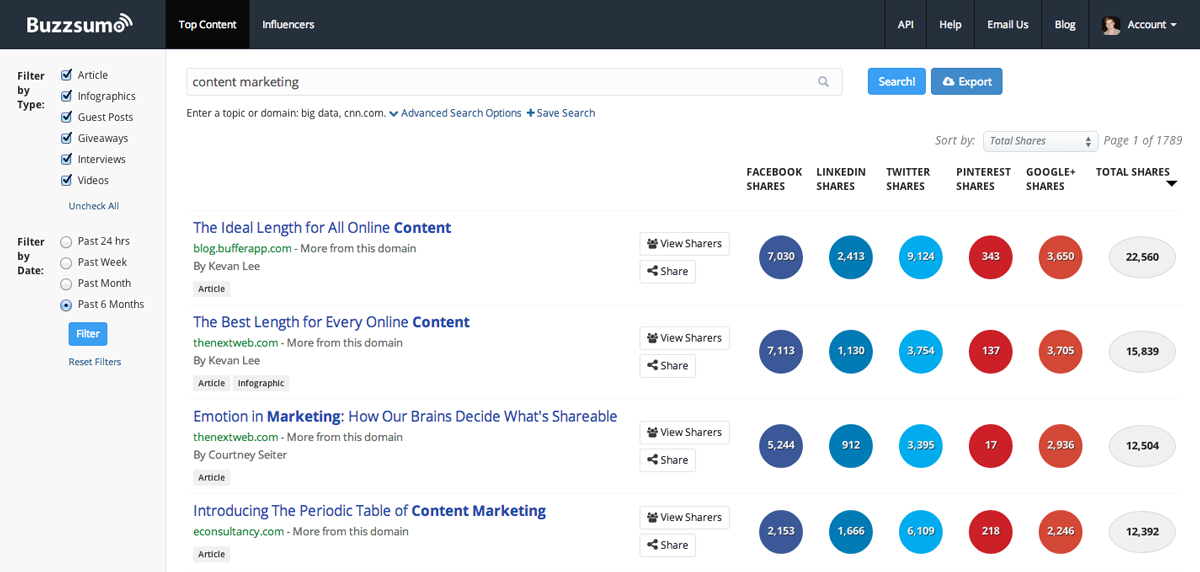
Task: Switch to the Influencers tab
Action: click(x=288, y=25)
